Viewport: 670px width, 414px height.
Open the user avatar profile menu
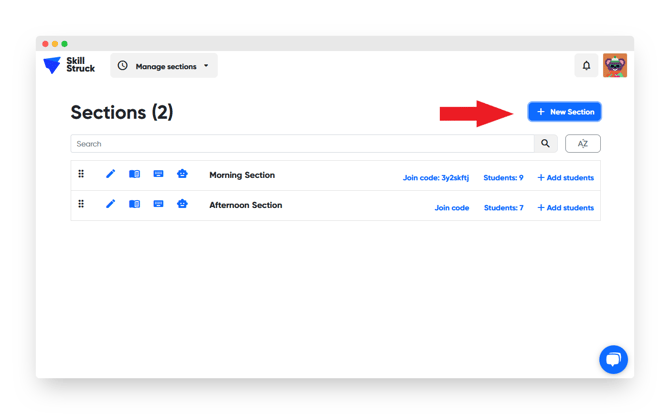[x=615, y=66]
